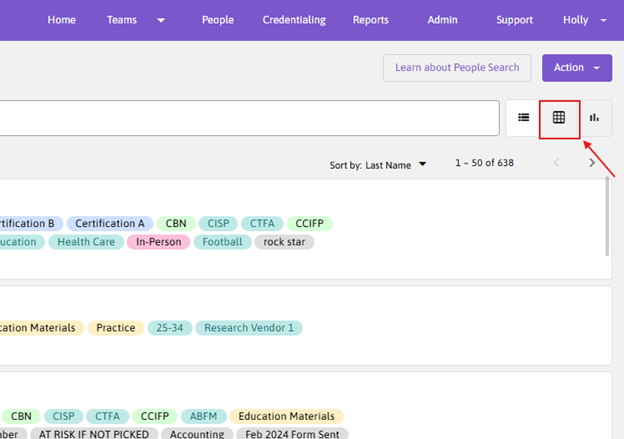Click the rock star tag
The image size is (624, 439).
[x=284, y=242]
